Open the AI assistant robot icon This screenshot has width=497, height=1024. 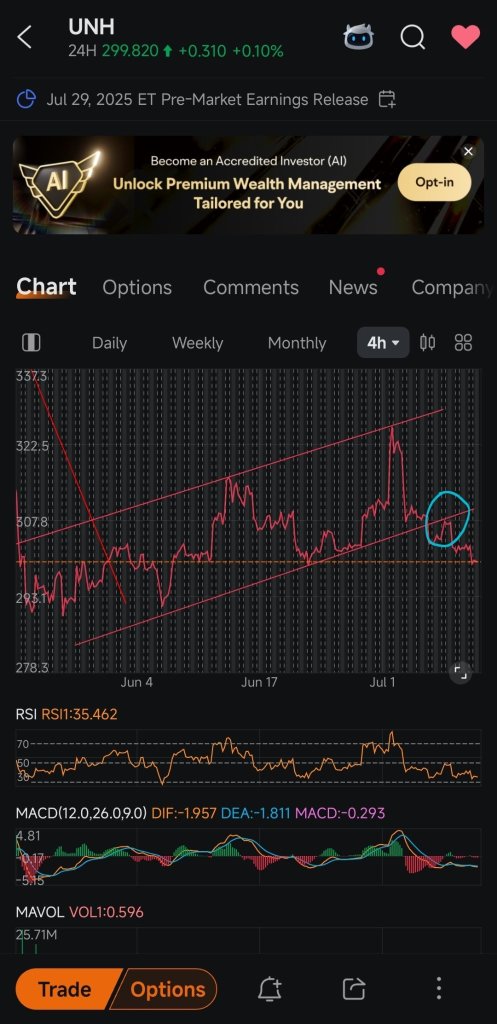[359, 37]
